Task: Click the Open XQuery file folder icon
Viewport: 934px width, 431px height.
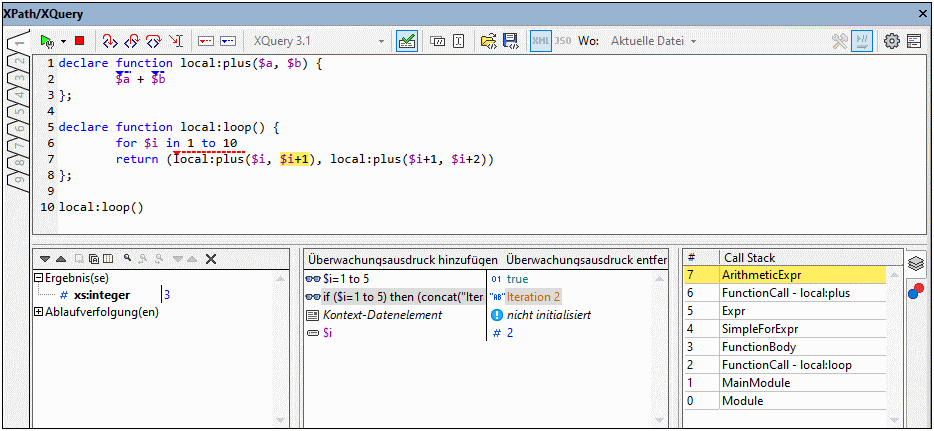Action: (488, 41)
